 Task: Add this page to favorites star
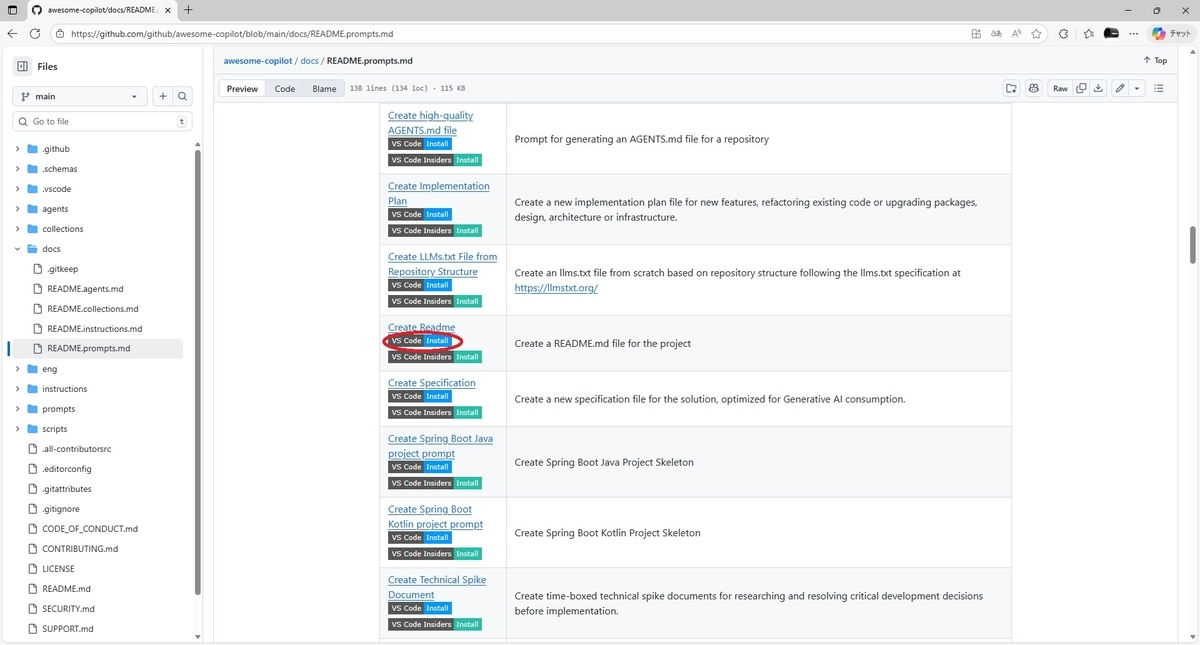[1037, 33]
